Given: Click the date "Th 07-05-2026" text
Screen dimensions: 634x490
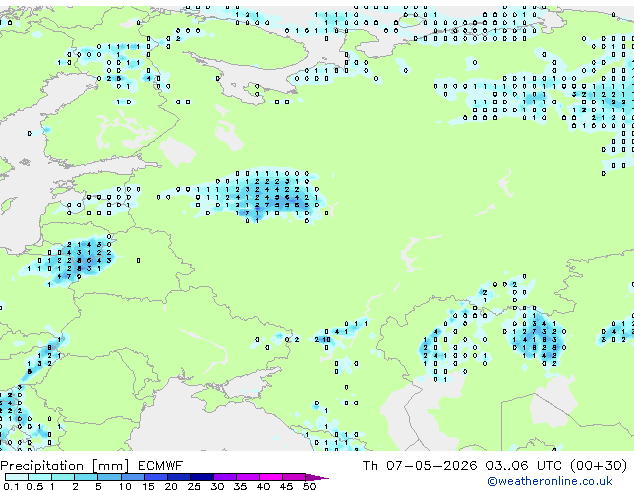Looking at the screenshot, I should pyautogui.click(x=420, y=466).
